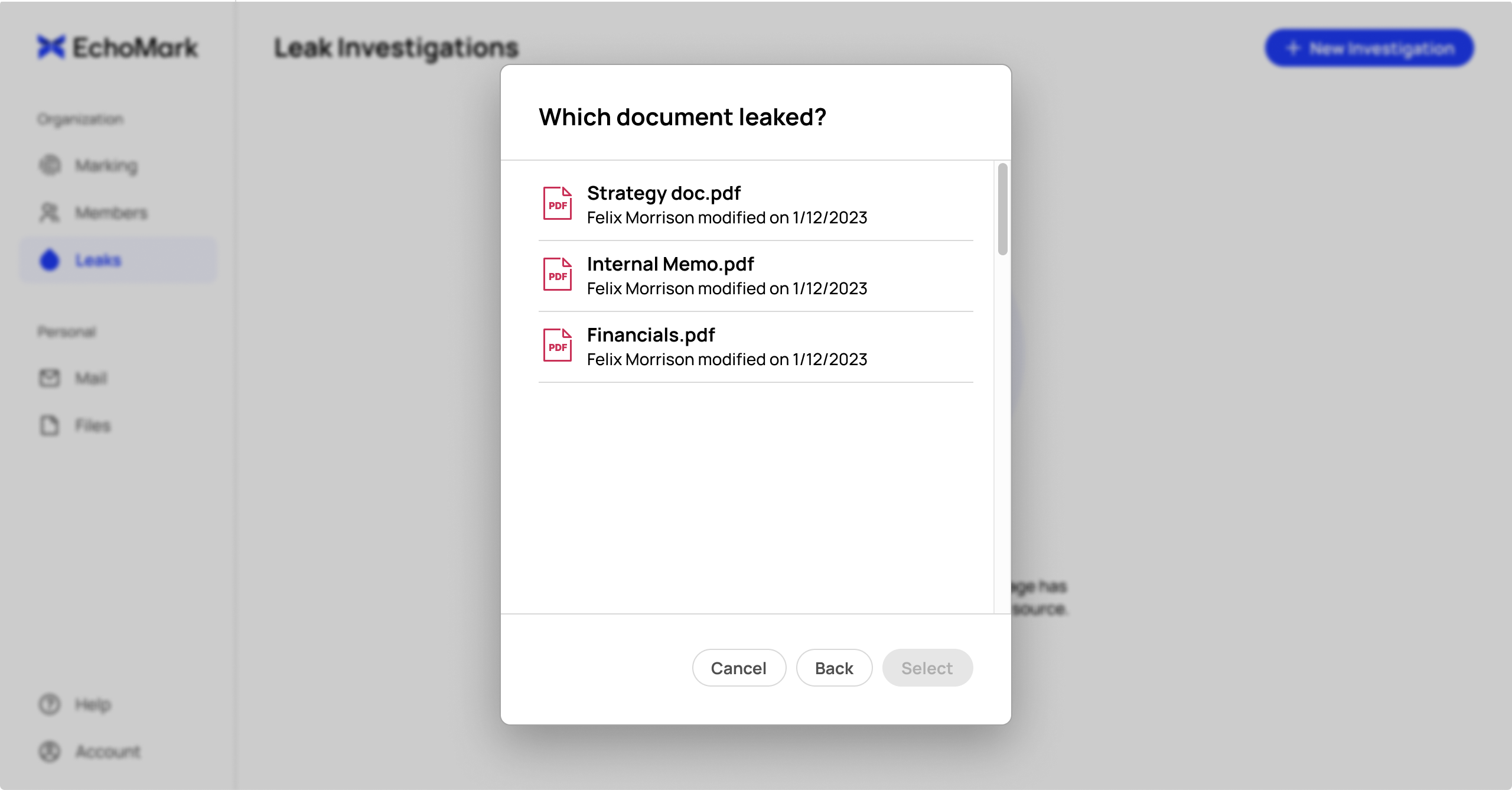Viewport: 1512px width, 790px height.
Task: Click the PDF icon for Internal Memo.pdf
Action: point(557,274)
